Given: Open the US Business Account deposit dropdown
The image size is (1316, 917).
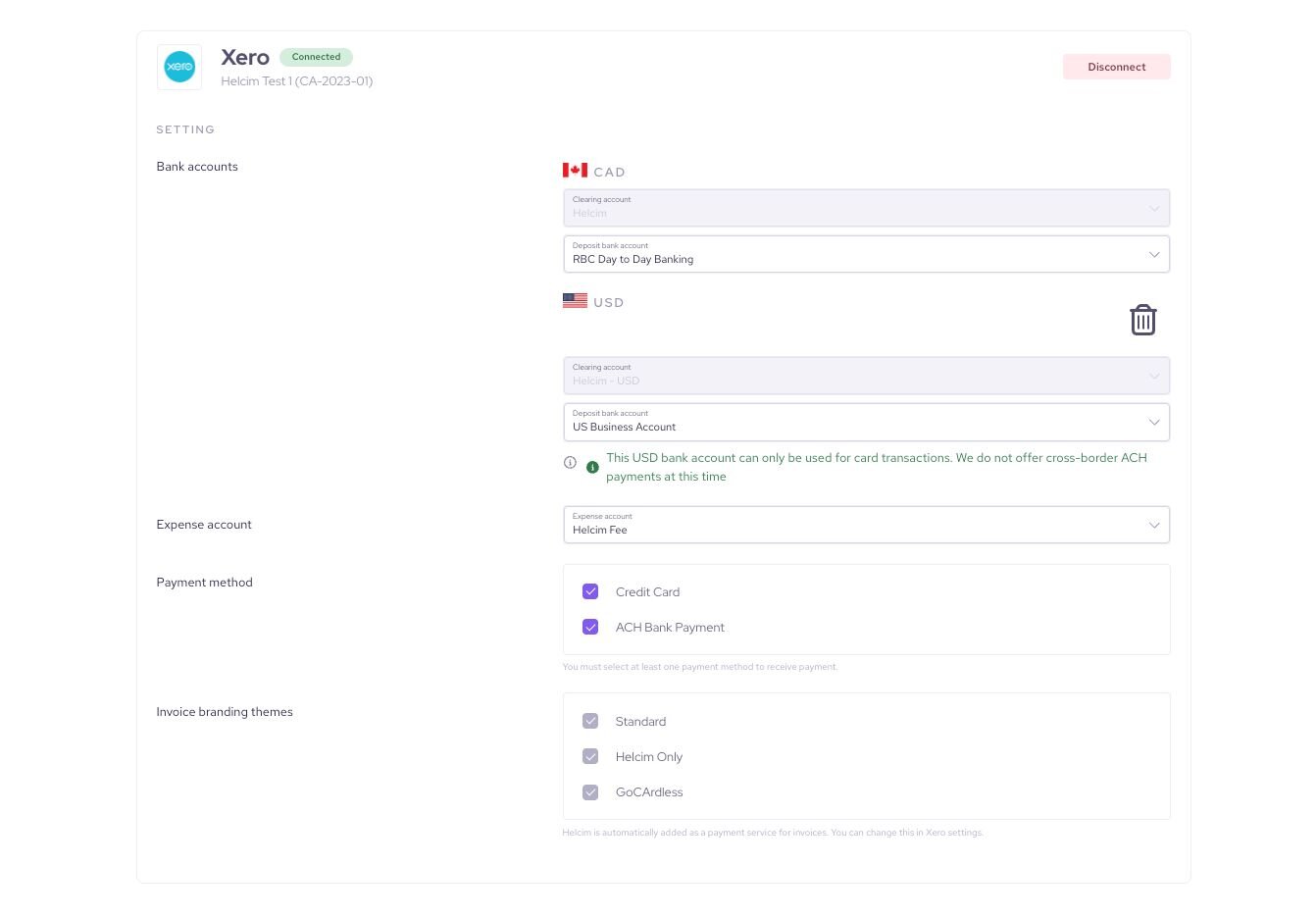Looking at the screenshot, I should (x=867, y=422).
